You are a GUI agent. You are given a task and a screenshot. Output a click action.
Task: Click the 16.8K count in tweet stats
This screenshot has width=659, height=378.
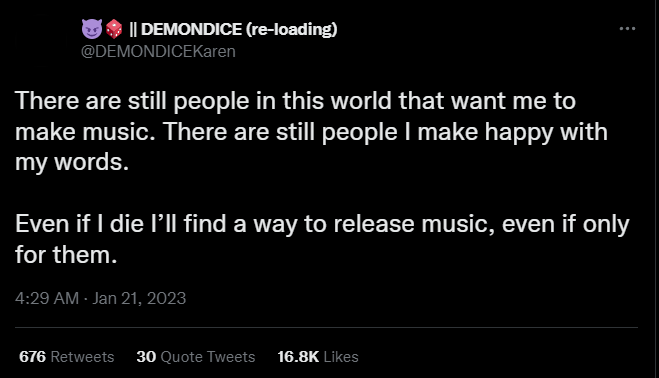tap(298, 357)
